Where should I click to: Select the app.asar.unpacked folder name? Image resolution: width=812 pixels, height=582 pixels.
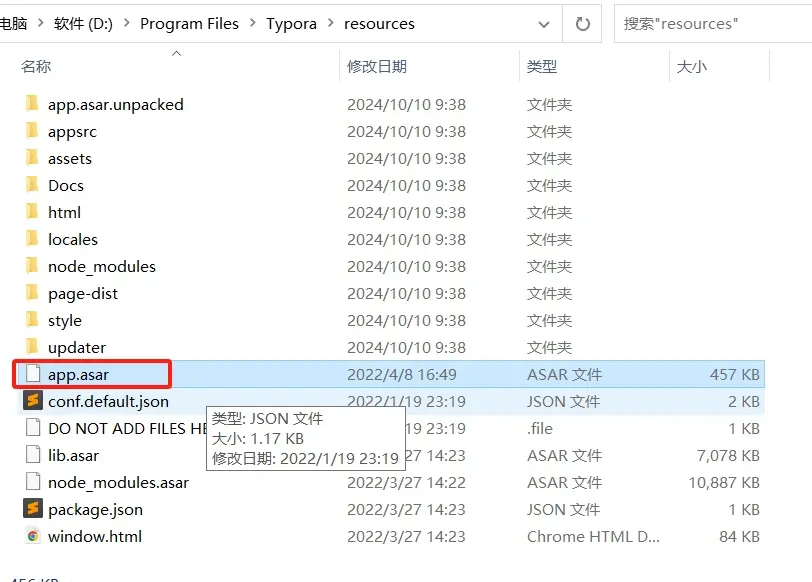pos(116,104)
